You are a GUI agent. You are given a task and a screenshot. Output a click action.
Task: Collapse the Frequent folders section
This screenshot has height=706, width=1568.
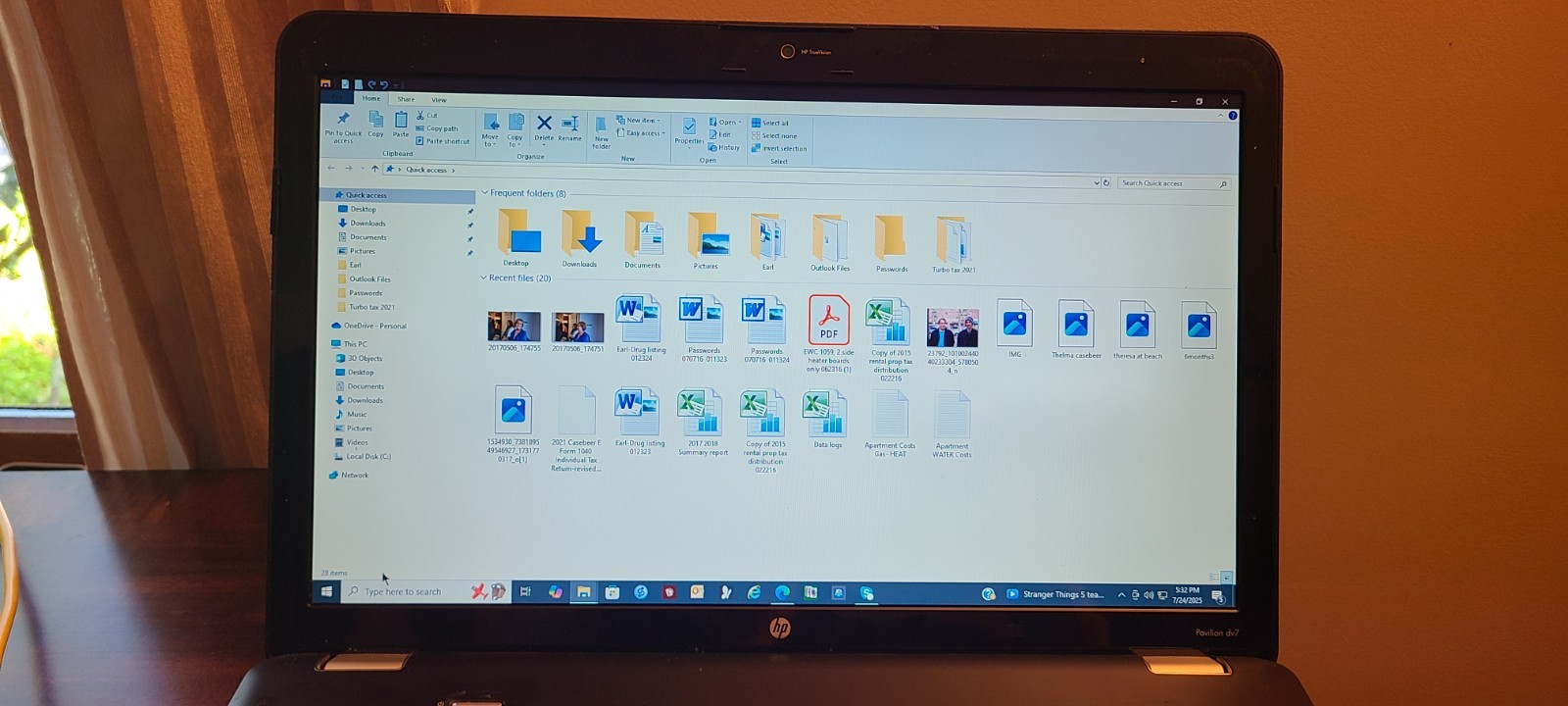(x=484, y=193)
